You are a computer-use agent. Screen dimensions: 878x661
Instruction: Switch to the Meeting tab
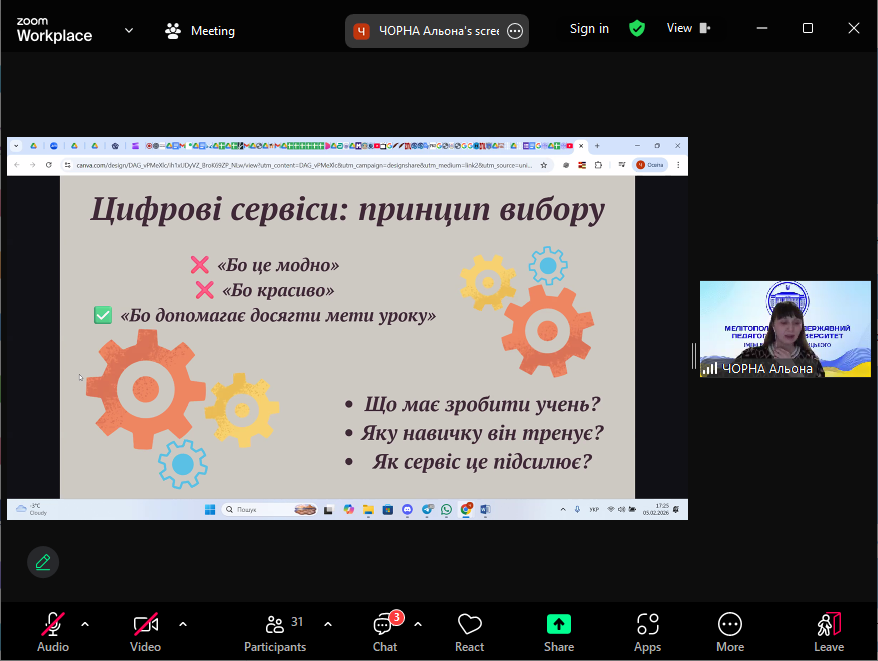click(200, 31)
